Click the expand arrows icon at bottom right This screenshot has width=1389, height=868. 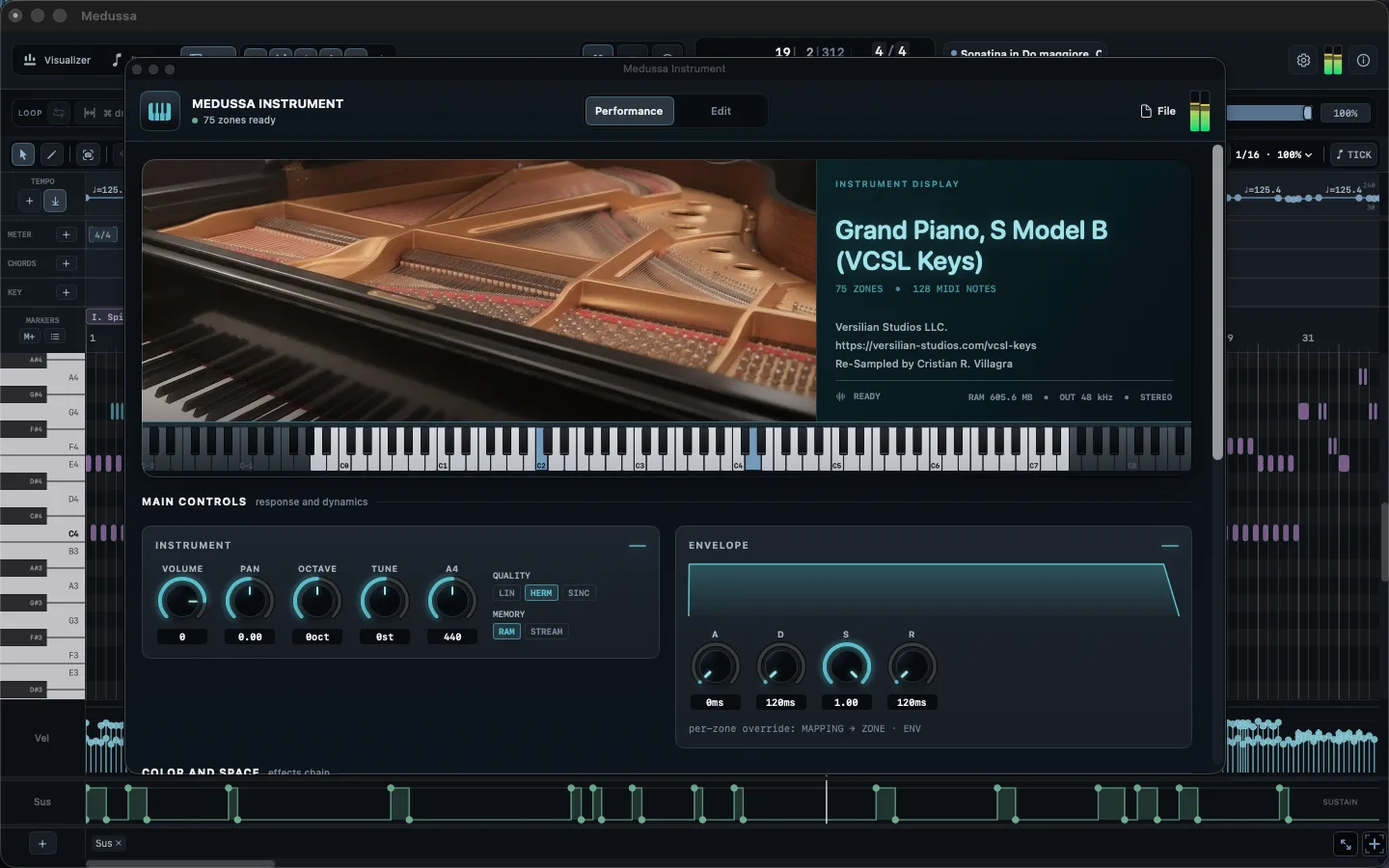coord(1345,844)
